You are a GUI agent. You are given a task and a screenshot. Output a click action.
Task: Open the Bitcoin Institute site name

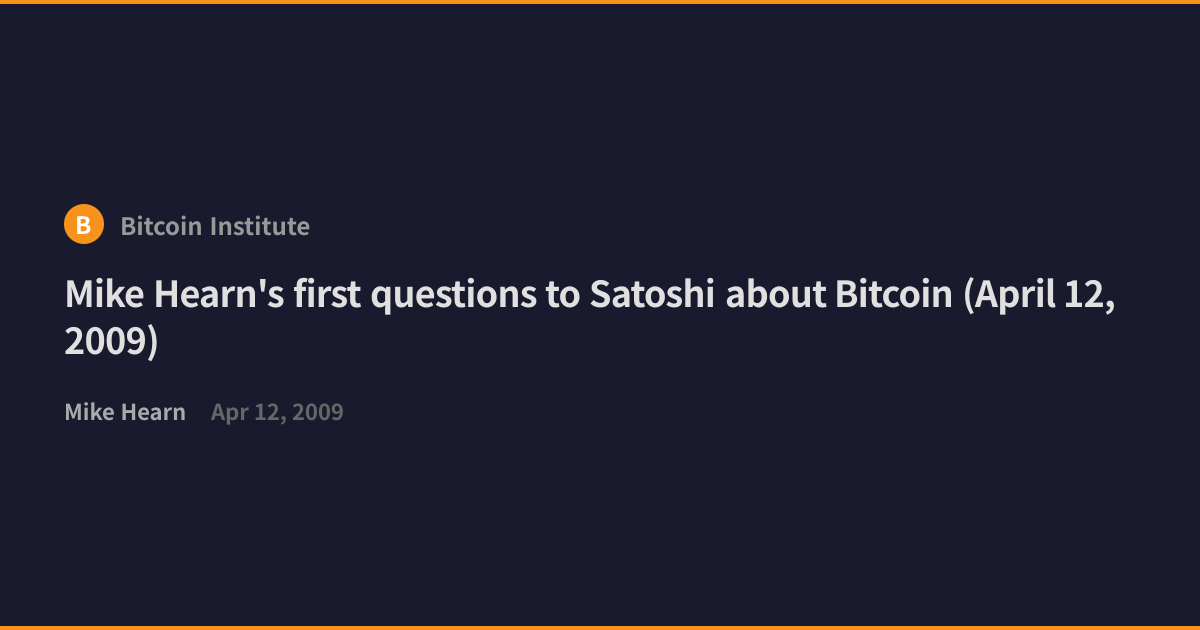[x=215, y=226]
